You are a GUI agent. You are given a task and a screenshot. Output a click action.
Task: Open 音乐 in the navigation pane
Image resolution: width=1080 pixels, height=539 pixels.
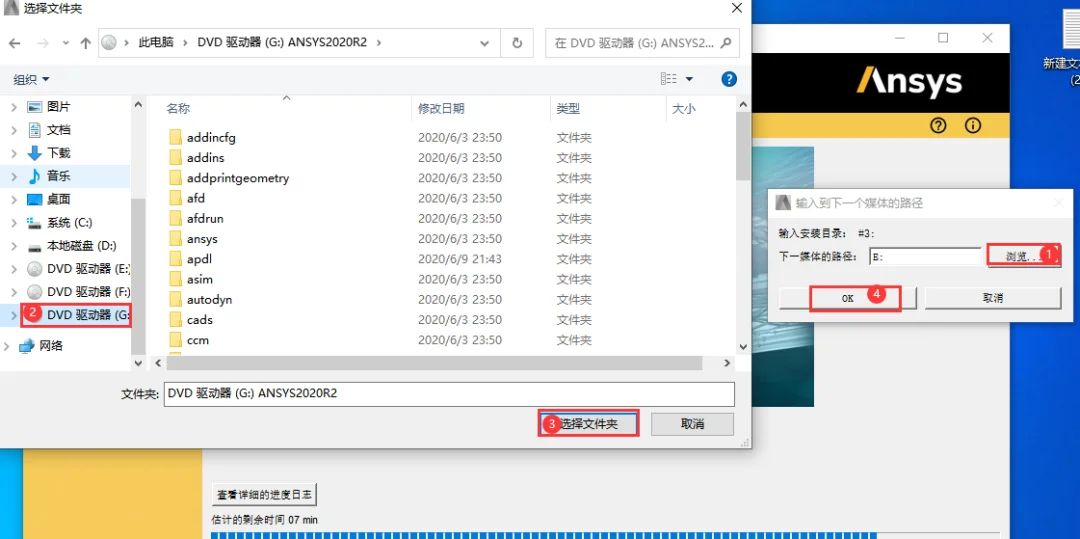[58, 176]
